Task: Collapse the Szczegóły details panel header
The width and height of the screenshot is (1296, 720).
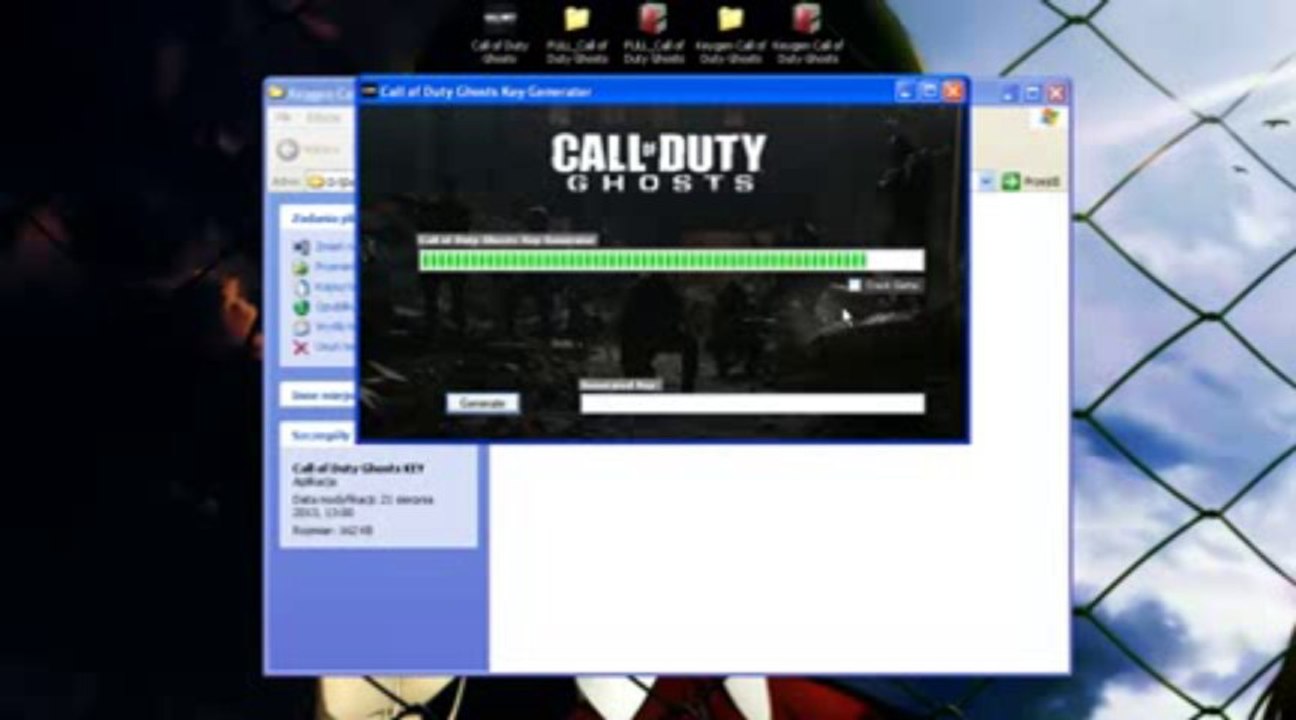Action: [318, 435]
